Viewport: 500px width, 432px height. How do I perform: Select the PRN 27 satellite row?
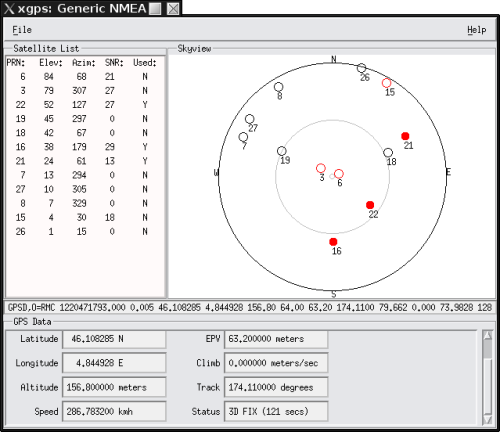pos(85,189)
